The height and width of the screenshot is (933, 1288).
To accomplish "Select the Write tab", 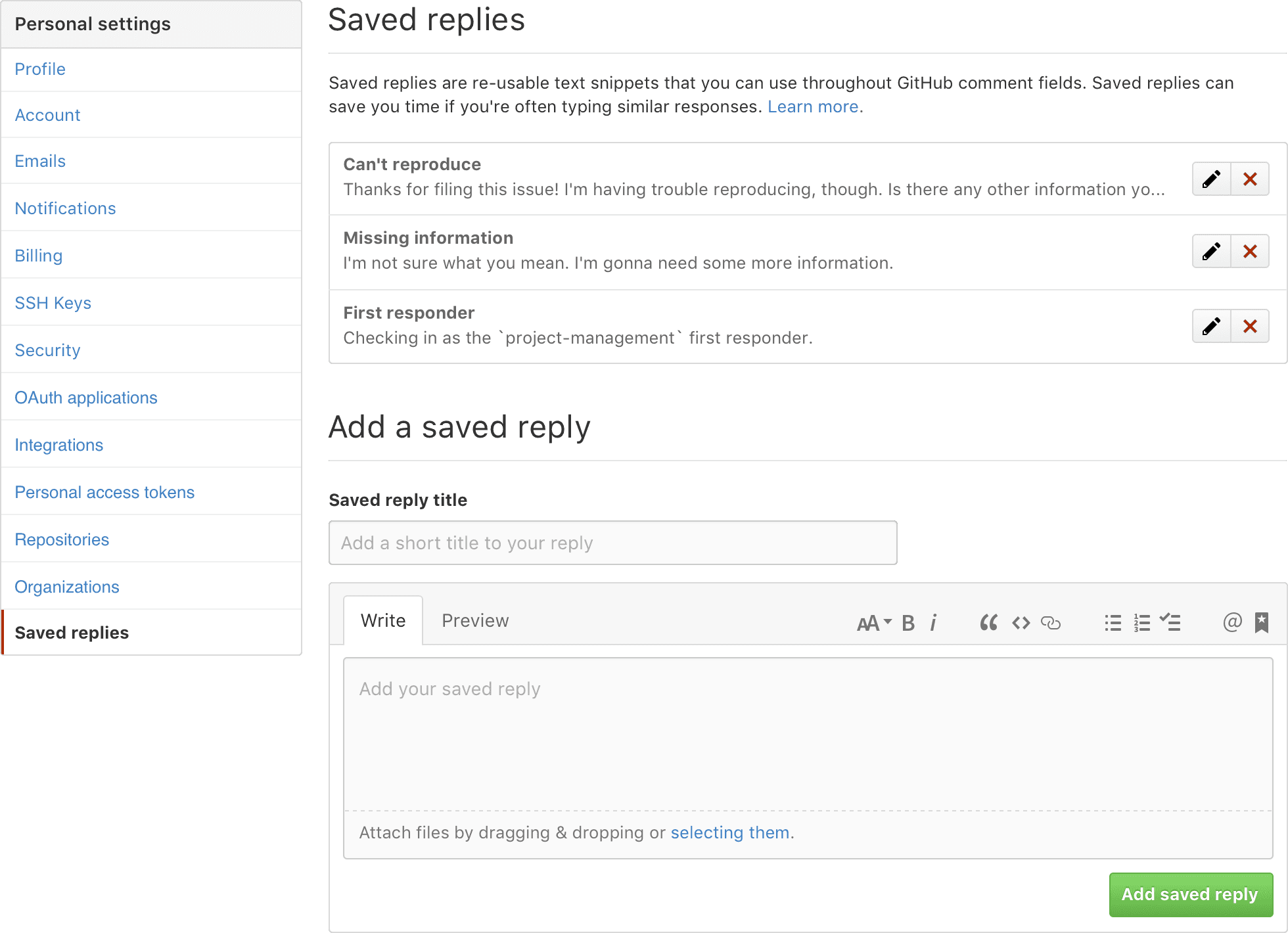I will pos(383,620).
